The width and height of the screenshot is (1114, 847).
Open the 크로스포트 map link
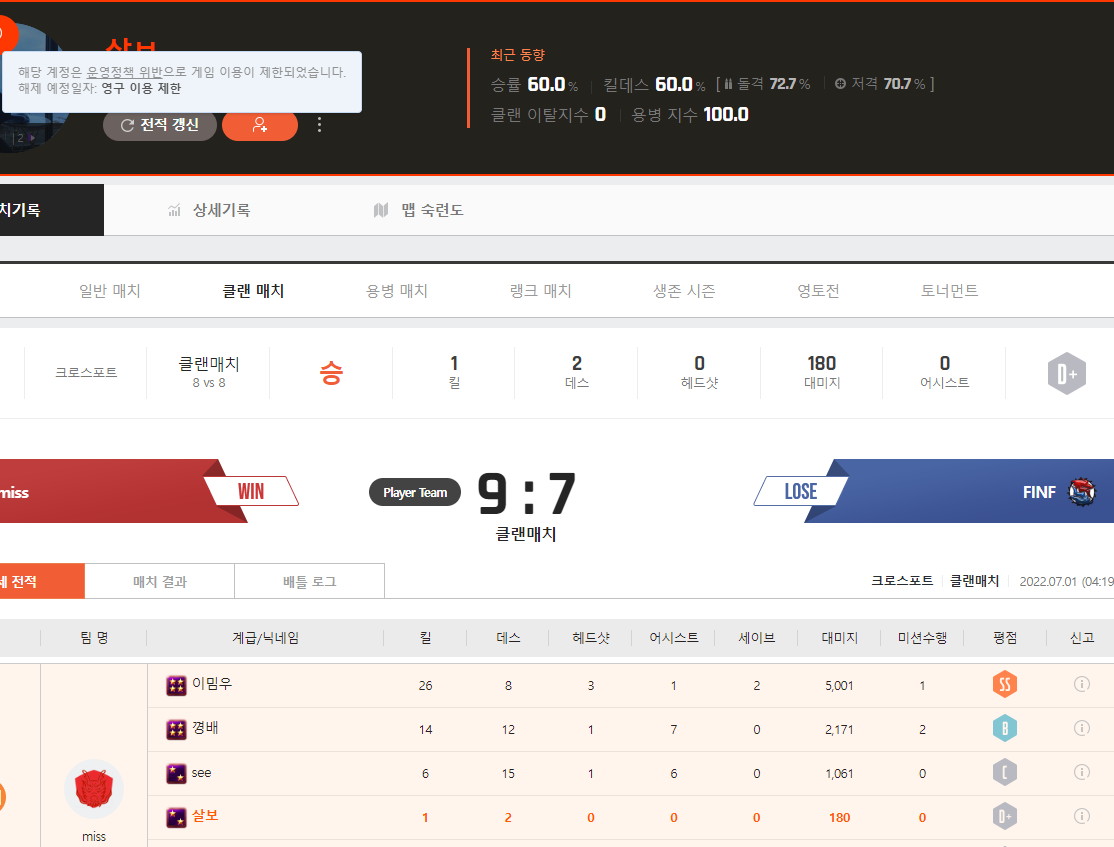click(x=86, y=372)
